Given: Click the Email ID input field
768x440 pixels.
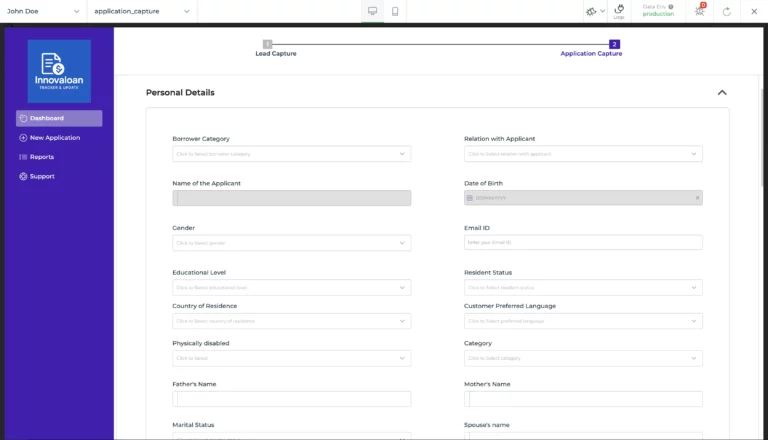Looking at the screenshot, I should 583,243.
